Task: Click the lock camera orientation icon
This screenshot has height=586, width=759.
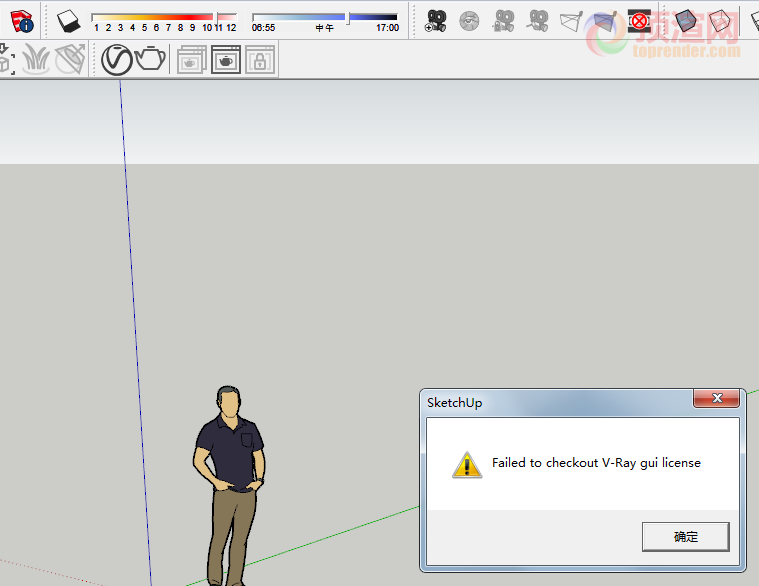Action: pos(260,60)
